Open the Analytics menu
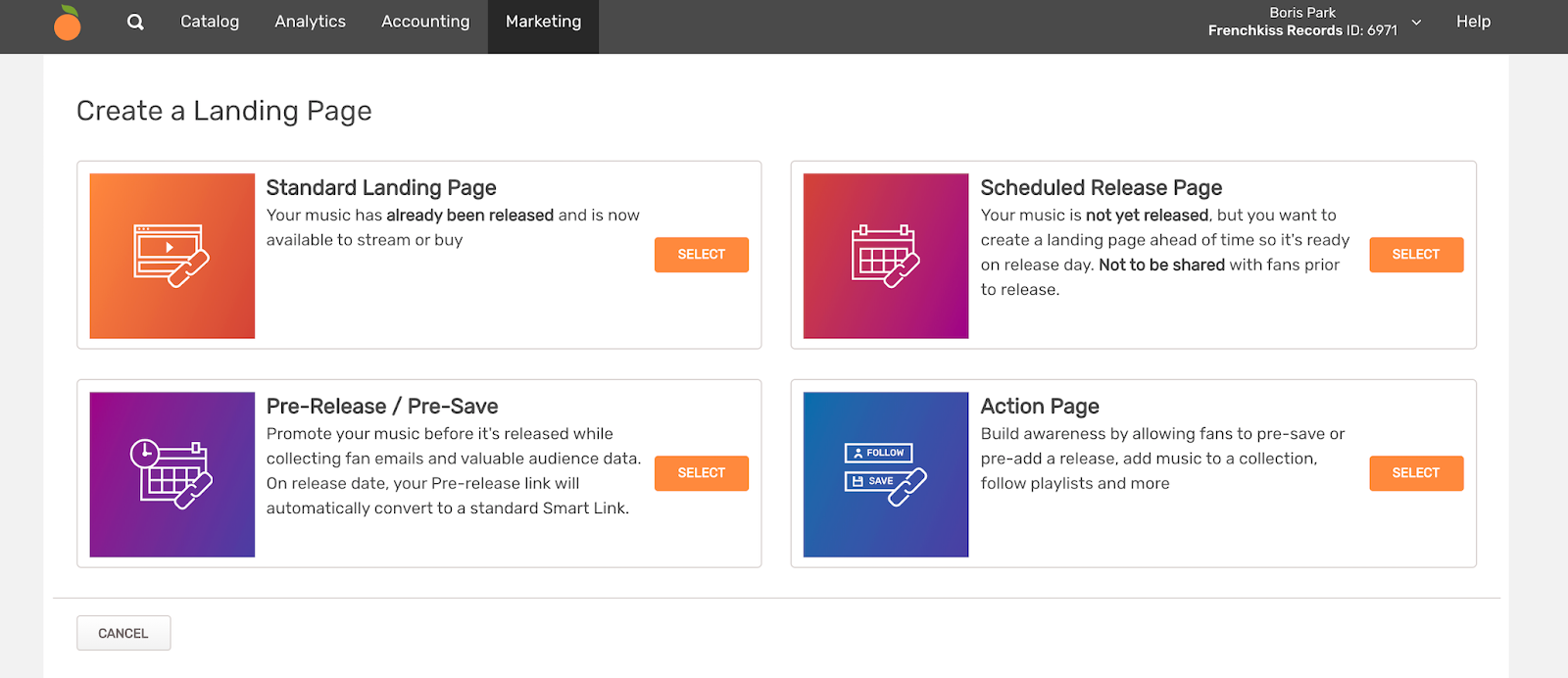 point(310,22)
